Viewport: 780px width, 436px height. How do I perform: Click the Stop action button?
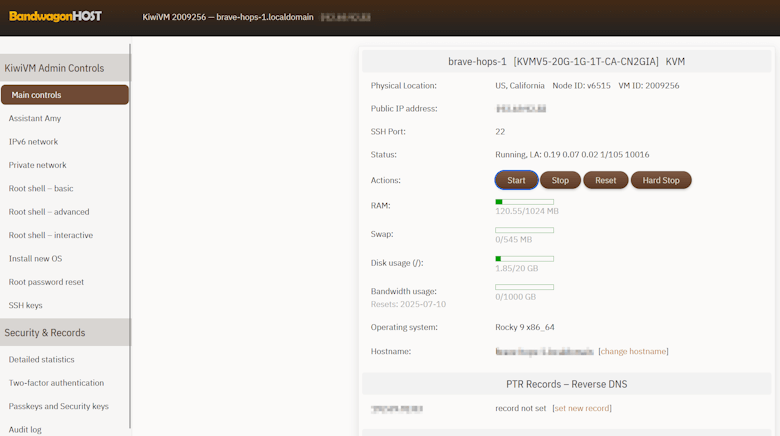coord(560,180)
